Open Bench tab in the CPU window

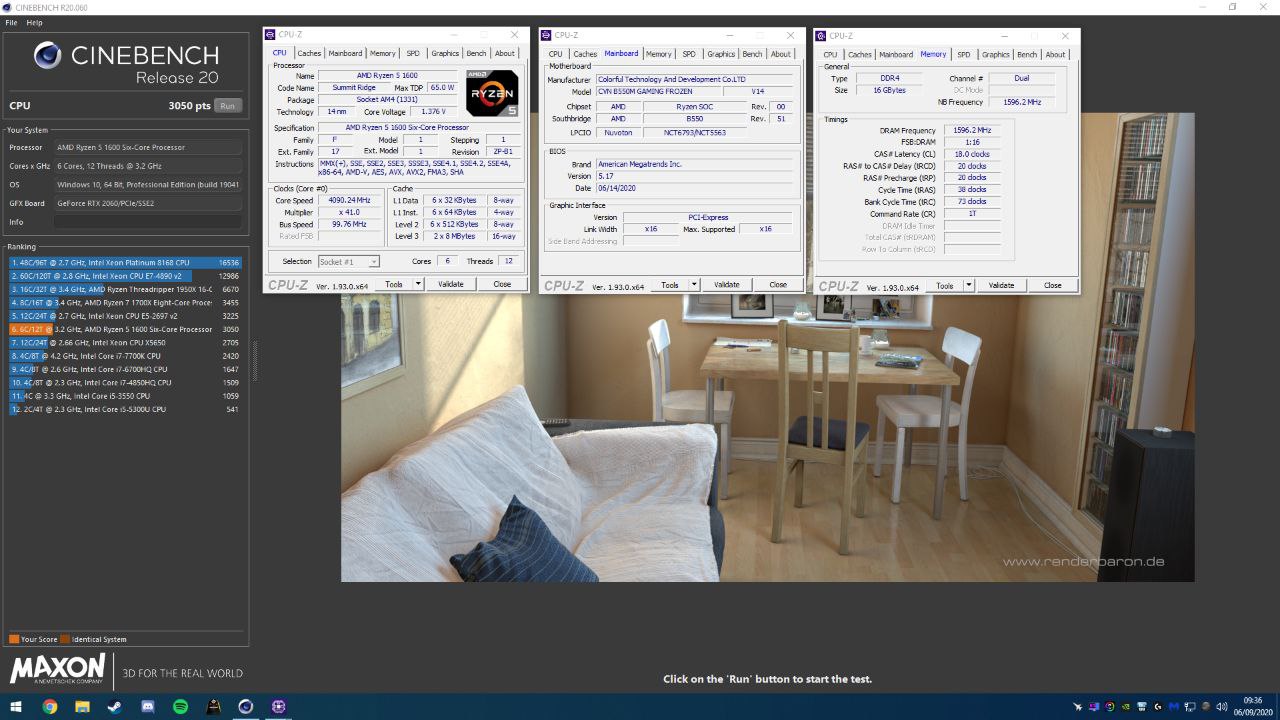pos(476,54)
